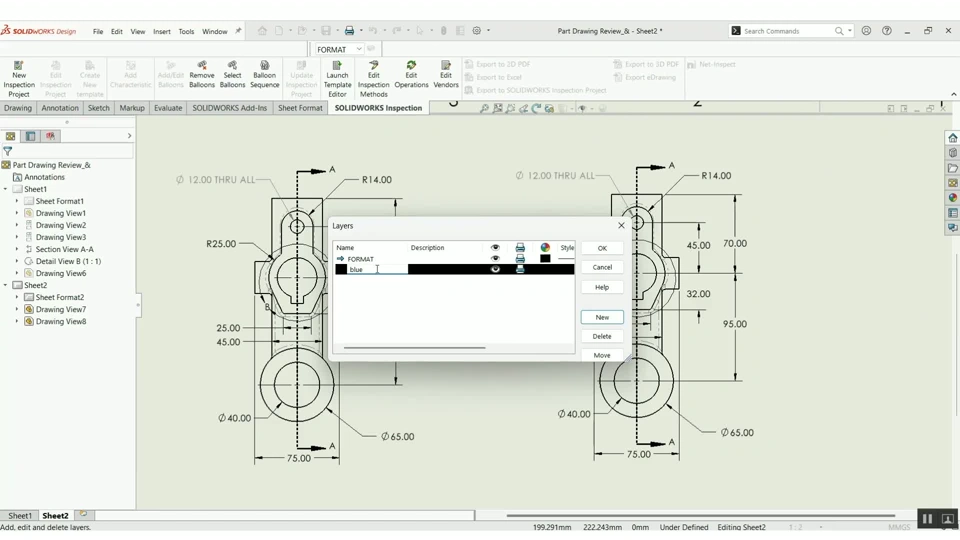Click the Help question mark icon in the title bar
Screen dimensions: 960x540
887,31
